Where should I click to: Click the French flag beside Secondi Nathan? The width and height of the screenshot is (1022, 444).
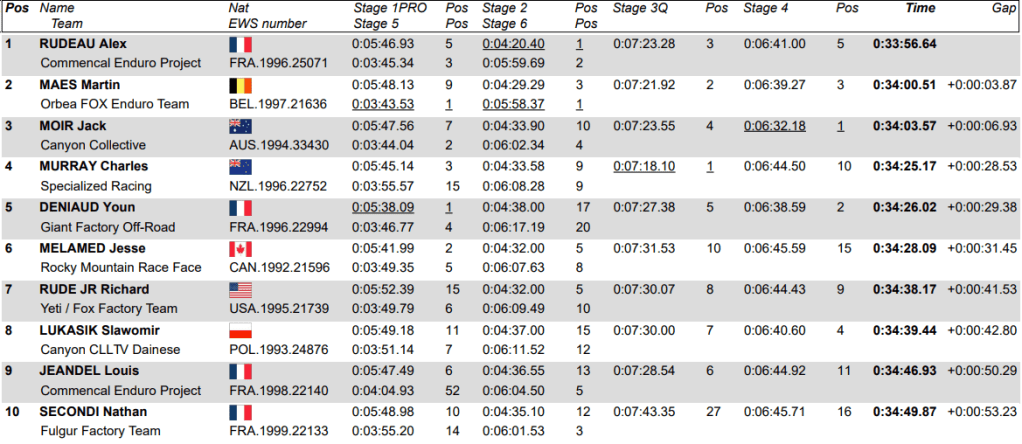click(240, 412)
